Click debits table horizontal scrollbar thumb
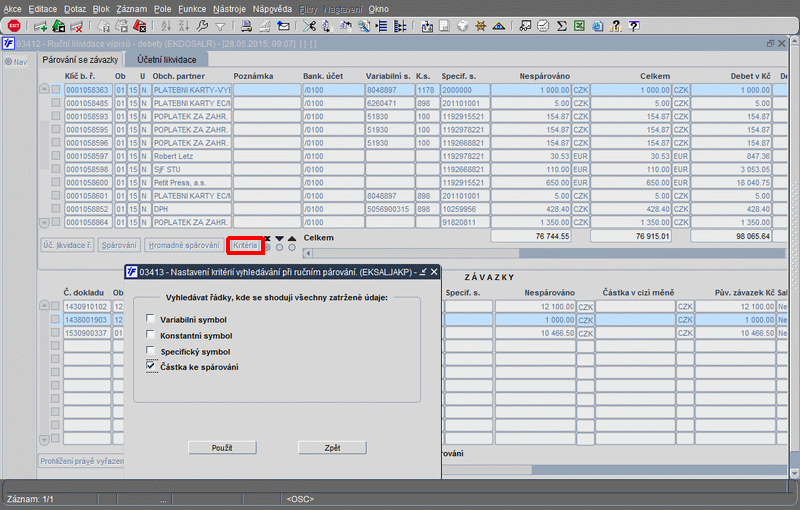The height and width of the screenshot is (510, 800). [x=416, y=253]
